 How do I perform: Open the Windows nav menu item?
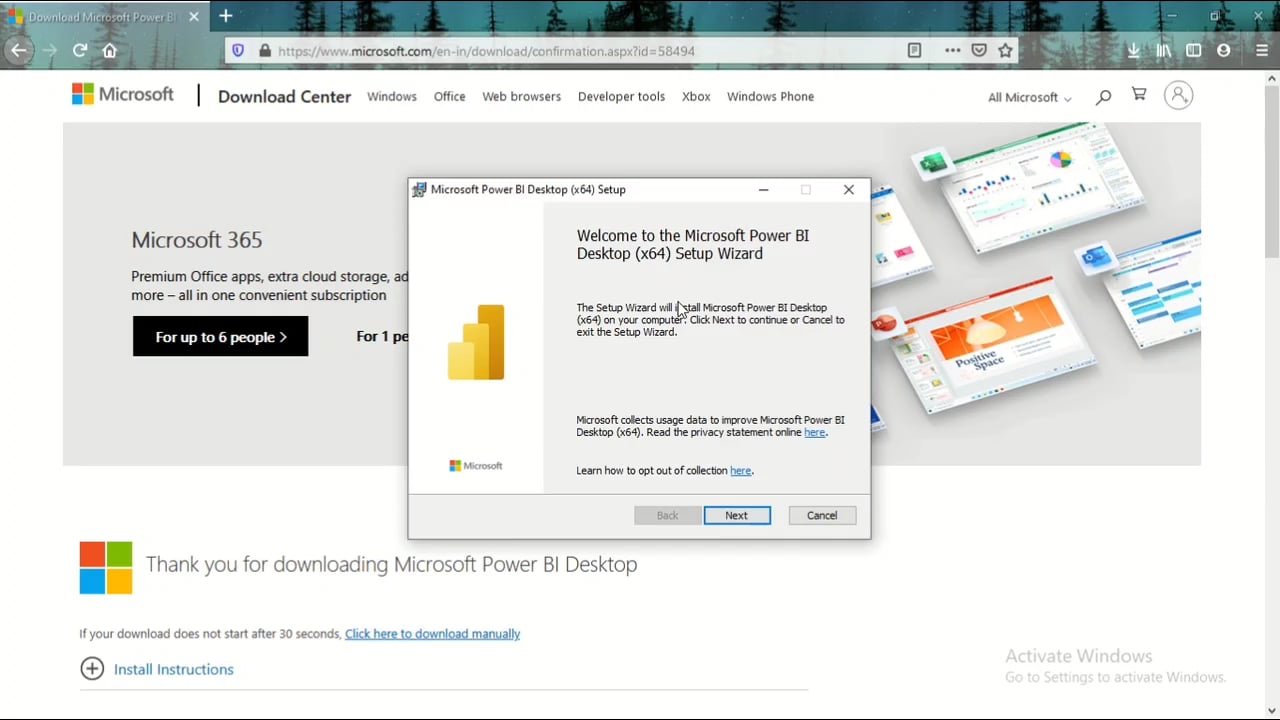pyautogui.click(x=392, y=96)
